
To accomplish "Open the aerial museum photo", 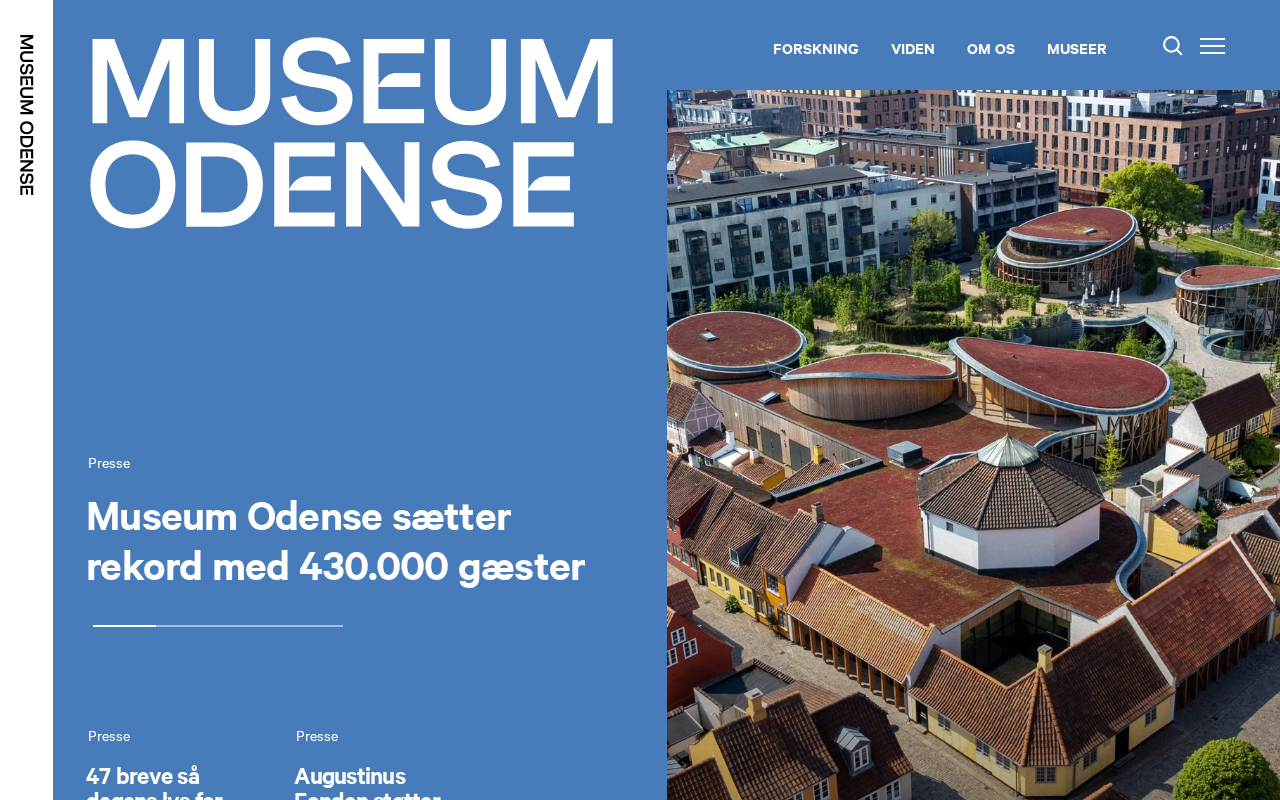I will tap(973, 445).
